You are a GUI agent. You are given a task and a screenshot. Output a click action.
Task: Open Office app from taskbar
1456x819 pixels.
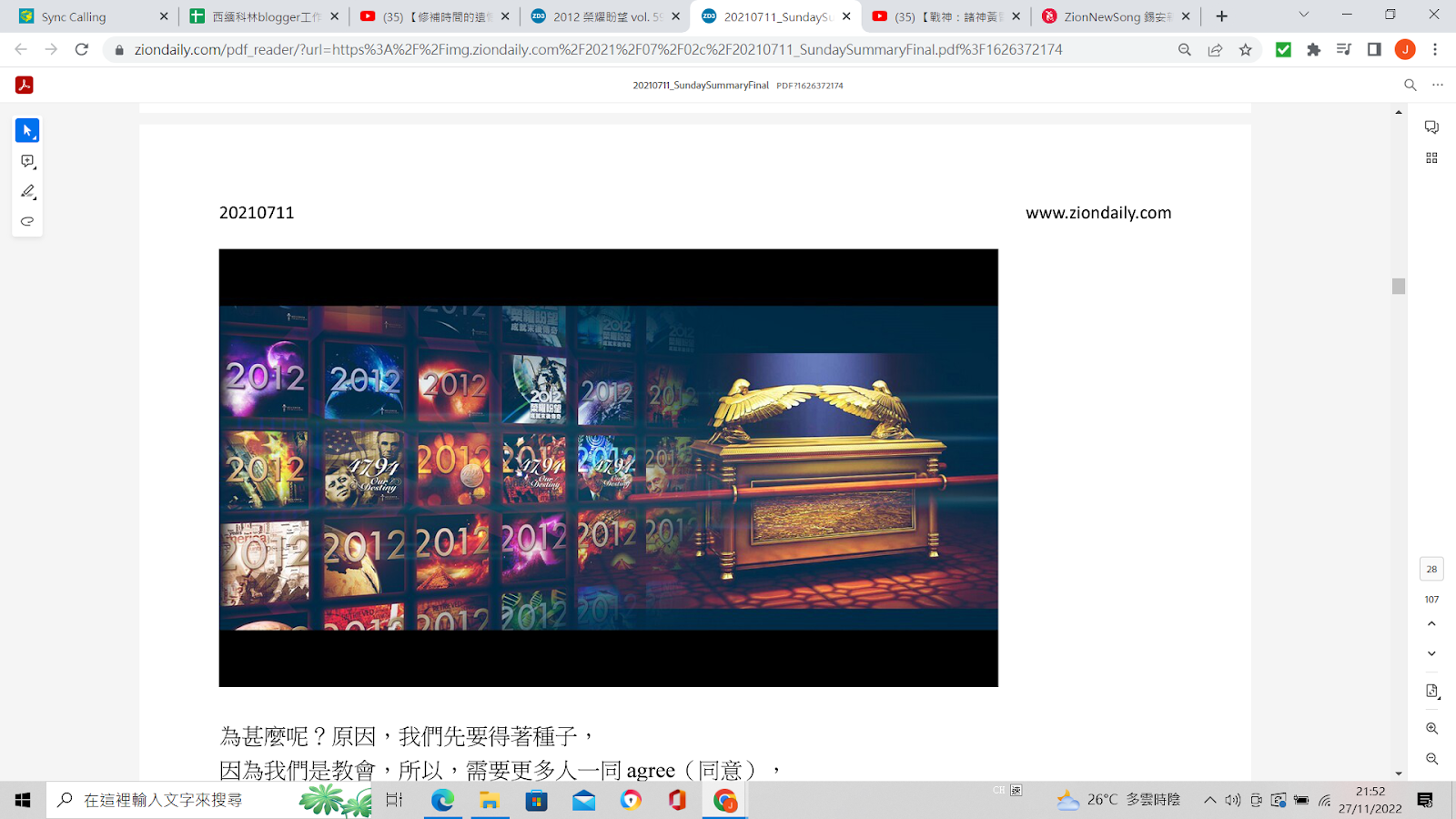677,800
